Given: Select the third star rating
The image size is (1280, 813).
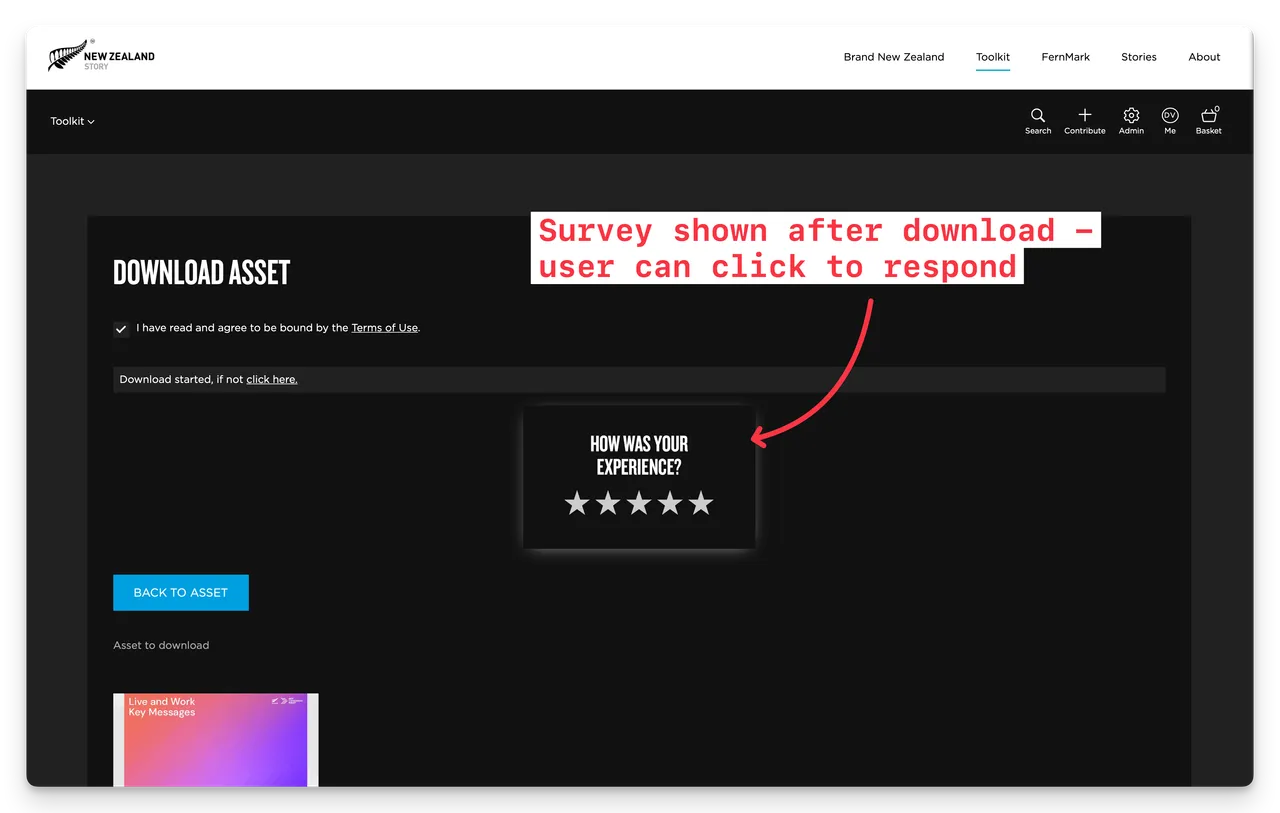Looking at the screenshot, I should click(x=639, y=503).
